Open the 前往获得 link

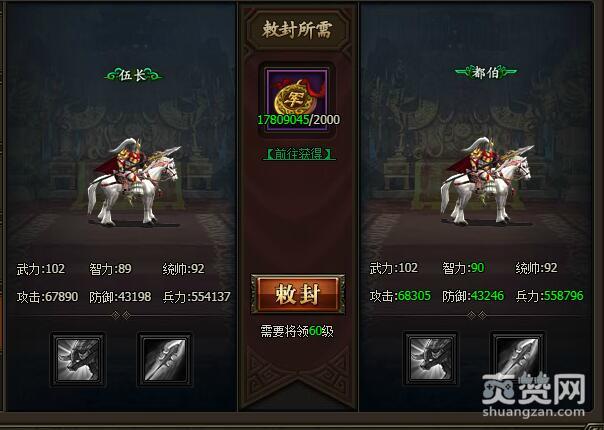pos(299,154)
